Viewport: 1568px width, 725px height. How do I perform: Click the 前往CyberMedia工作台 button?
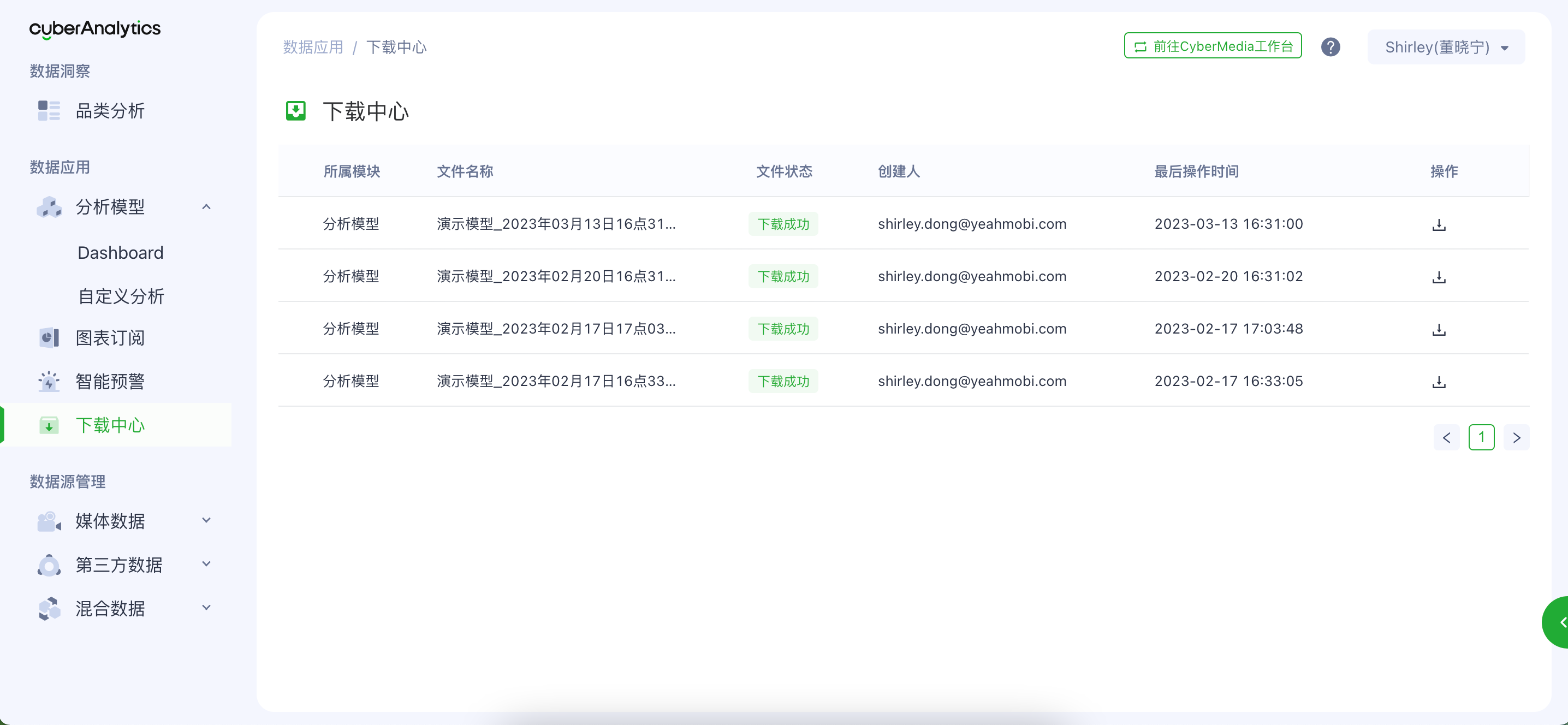tap(1213, 46)
